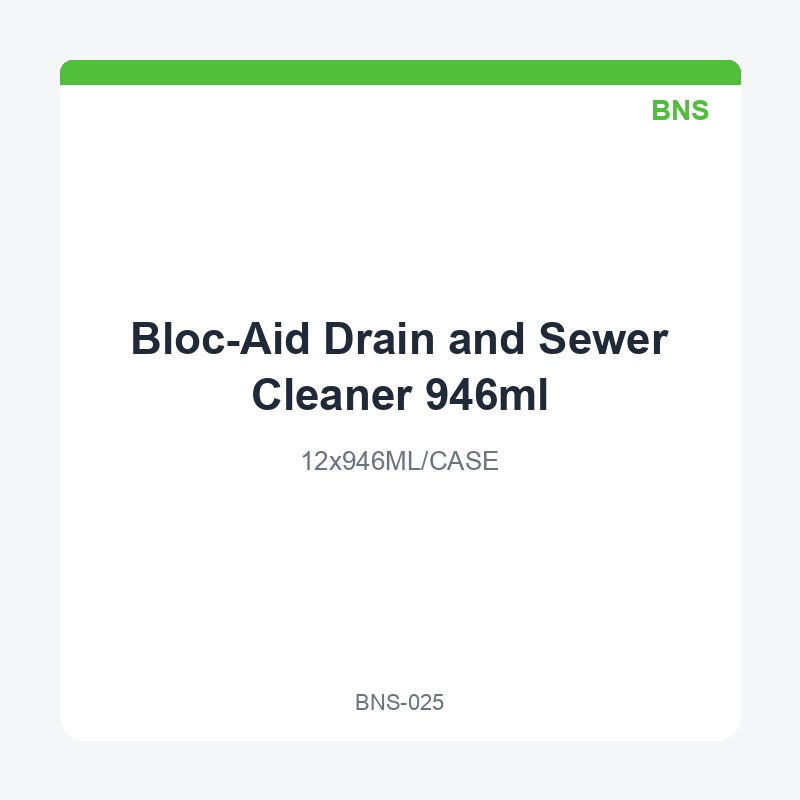This screenshot has width=800, height=800.
Task: Click the word and in heading
Action: tap(486, 338)
